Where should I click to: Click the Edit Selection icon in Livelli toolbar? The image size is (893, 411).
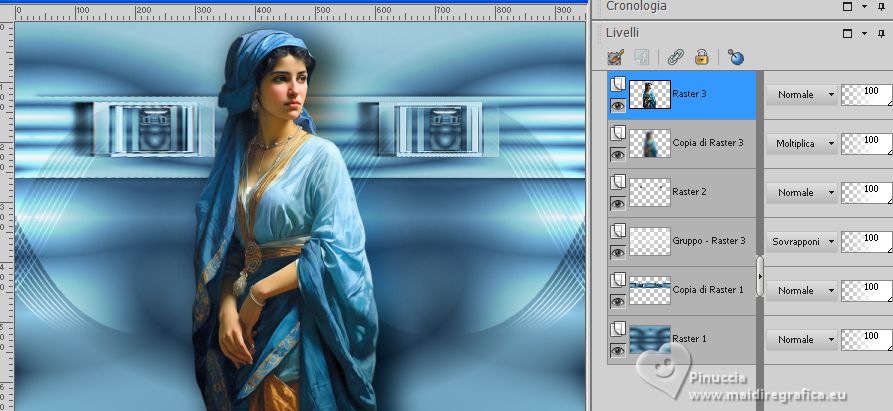[616, 57]
